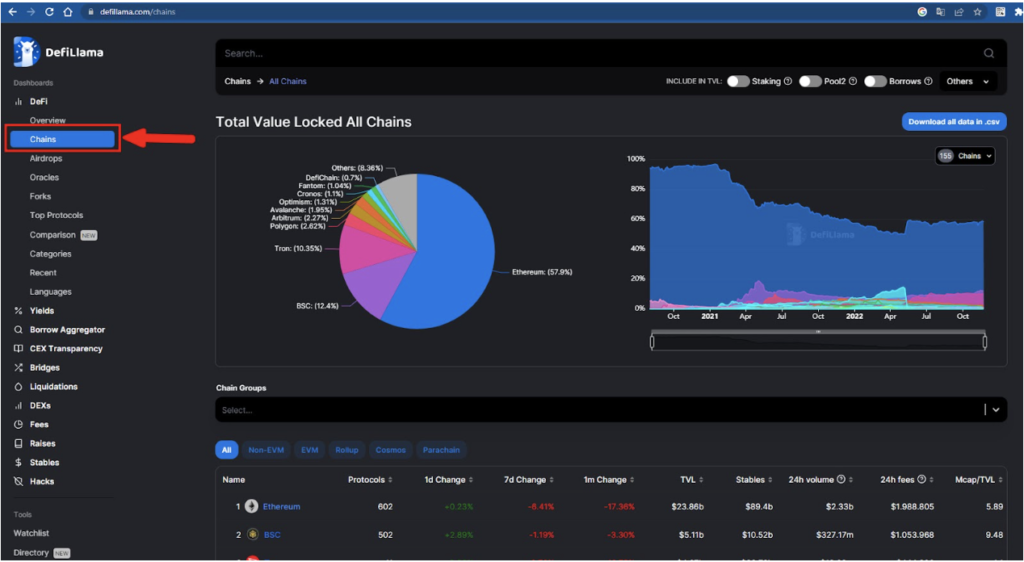Open the Comparison sidebar link
The height and width of the screenshot is (562, 1024).
pyautogui.click(x=52, y=235)
